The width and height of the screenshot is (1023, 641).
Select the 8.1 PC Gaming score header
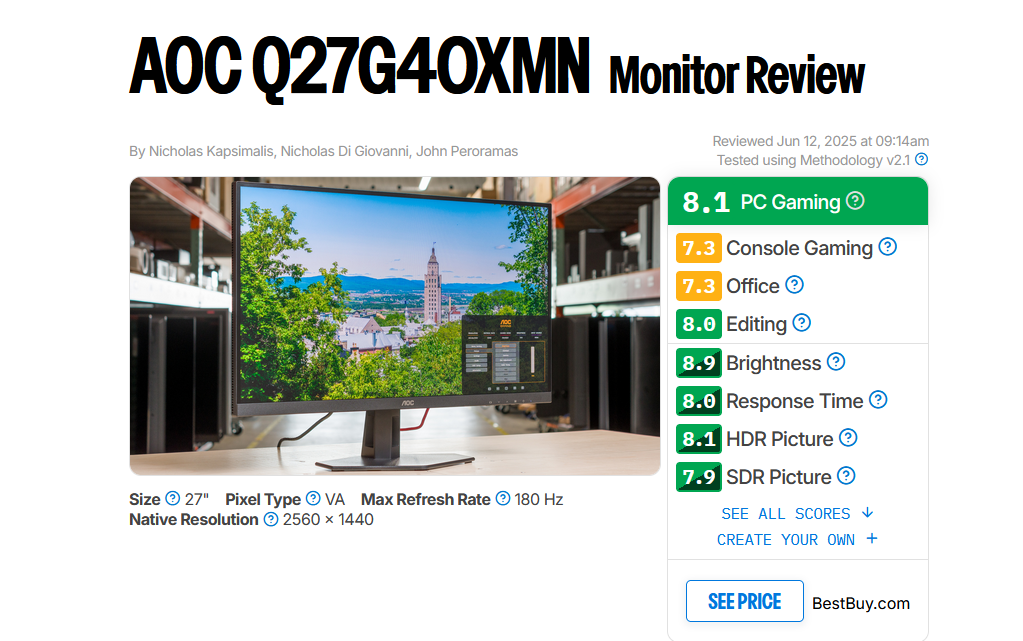click(x=798, y=202)
